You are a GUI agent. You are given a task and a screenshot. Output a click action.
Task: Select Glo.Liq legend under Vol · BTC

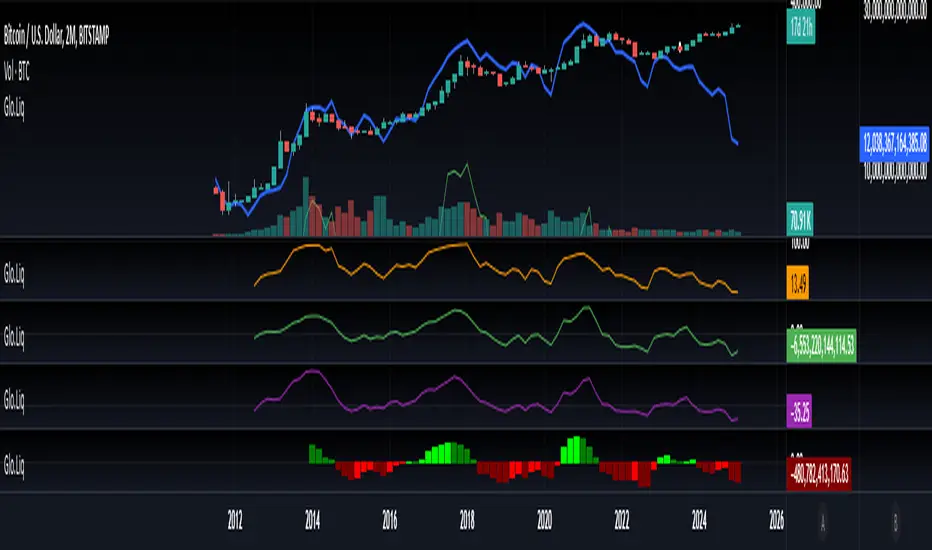coord(14,108)
